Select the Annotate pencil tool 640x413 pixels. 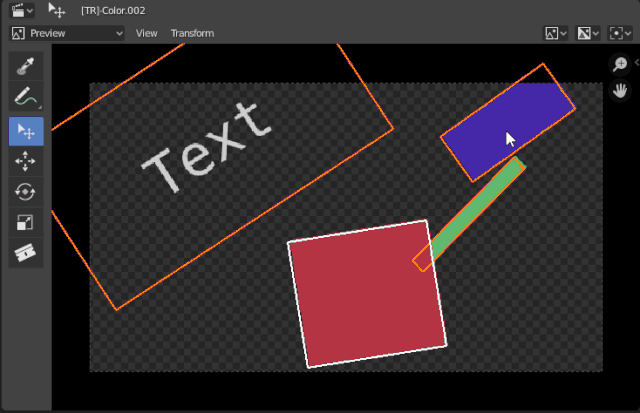26,96
